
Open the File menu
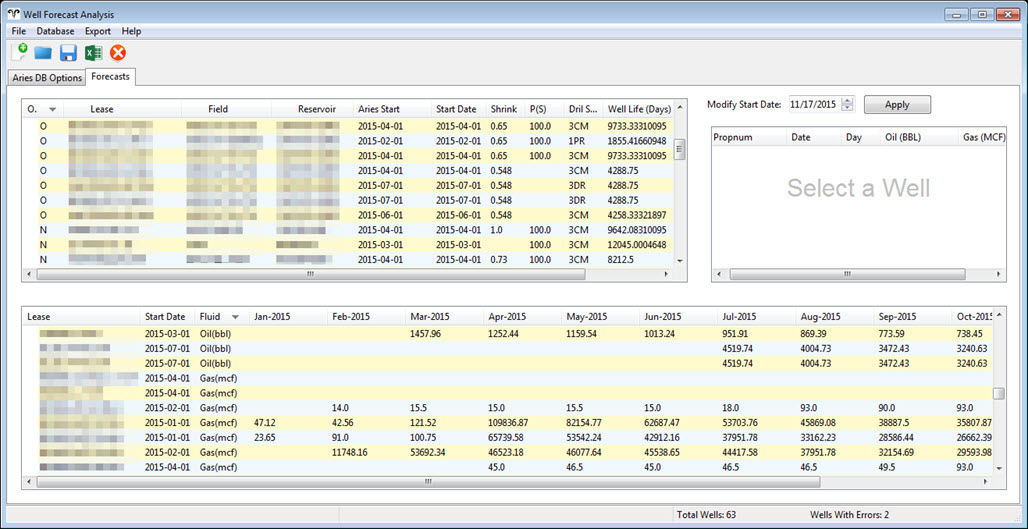coord(18,31)
